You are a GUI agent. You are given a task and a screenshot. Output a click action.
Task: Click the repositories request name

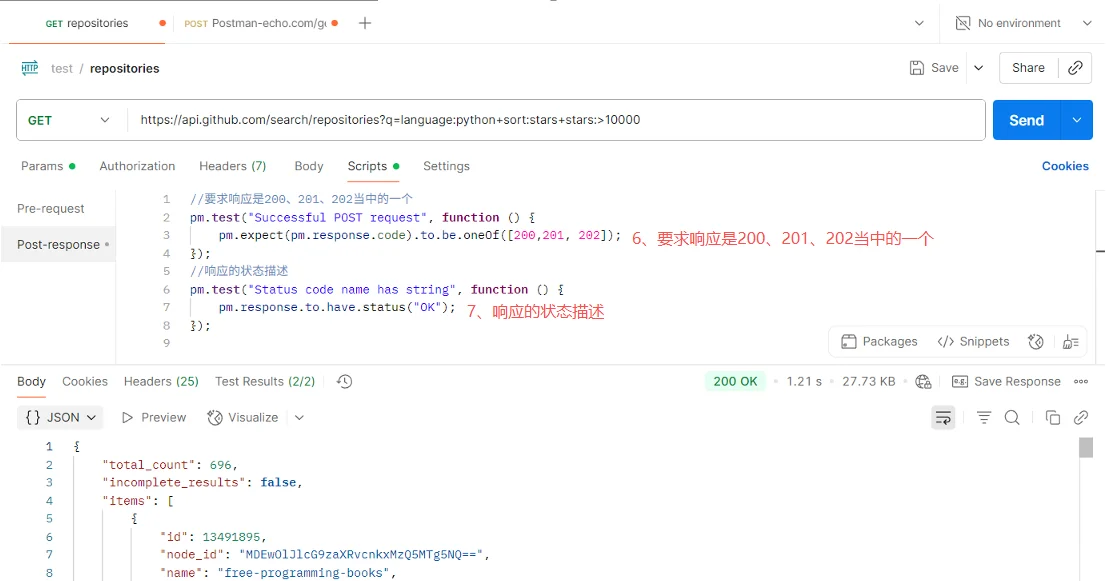125,68
